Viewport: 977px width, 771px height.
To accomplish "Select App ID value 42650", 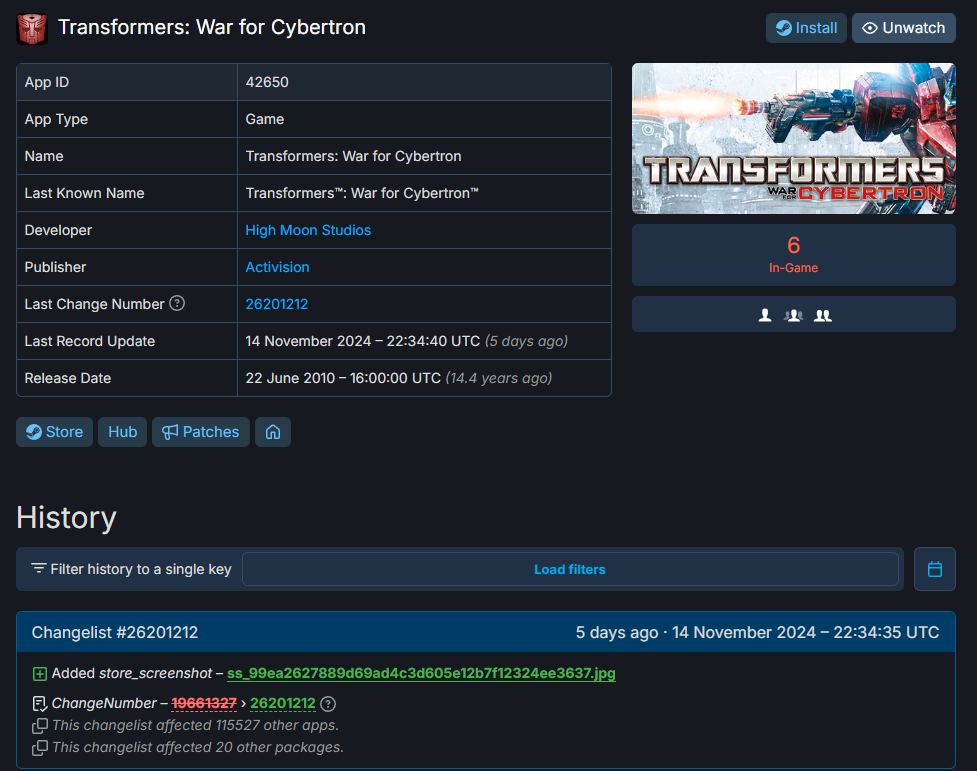I will tap(267, 82).
